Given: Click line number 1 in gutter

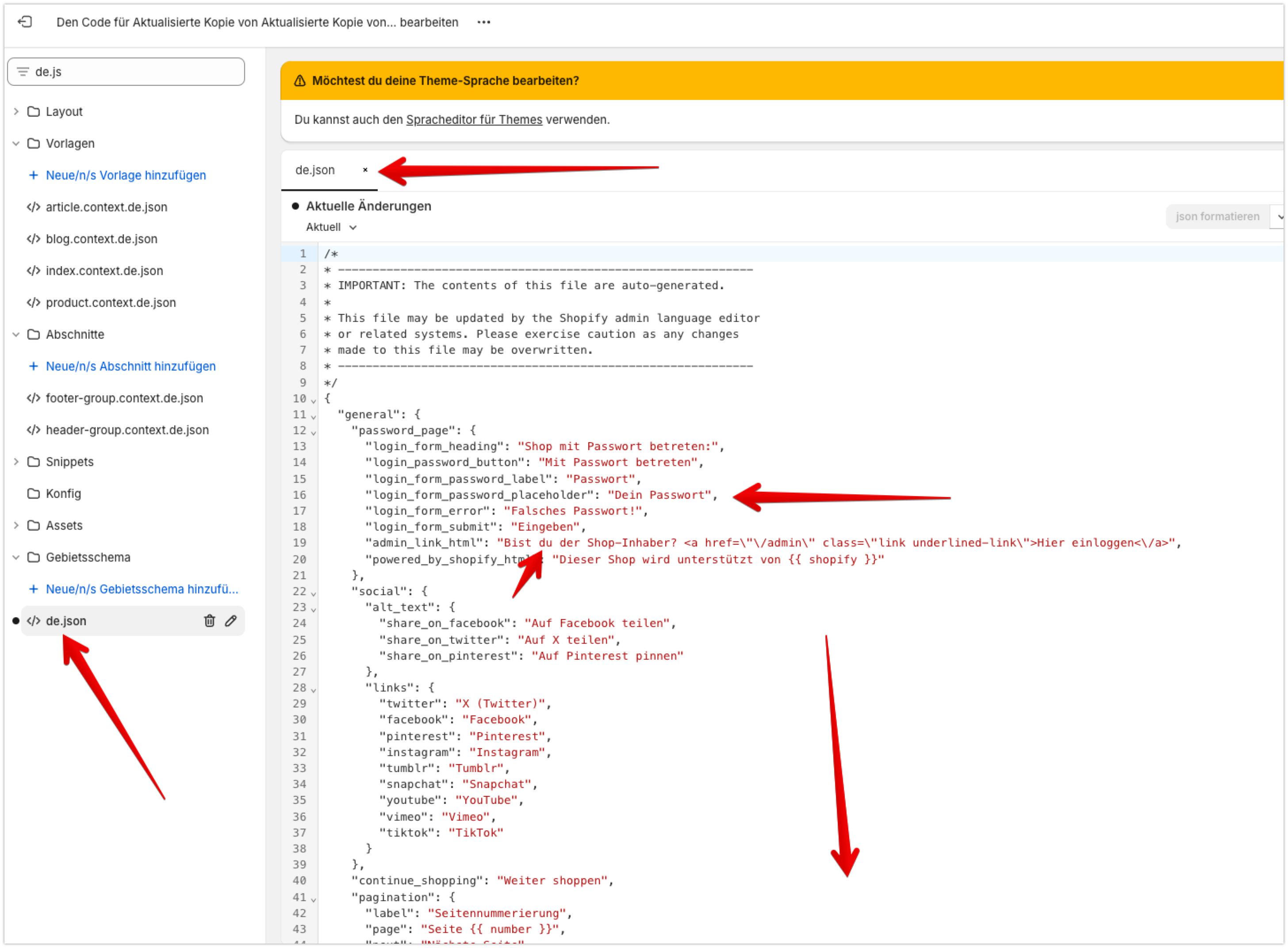Looking at the screenshot, I should (303, 253).
